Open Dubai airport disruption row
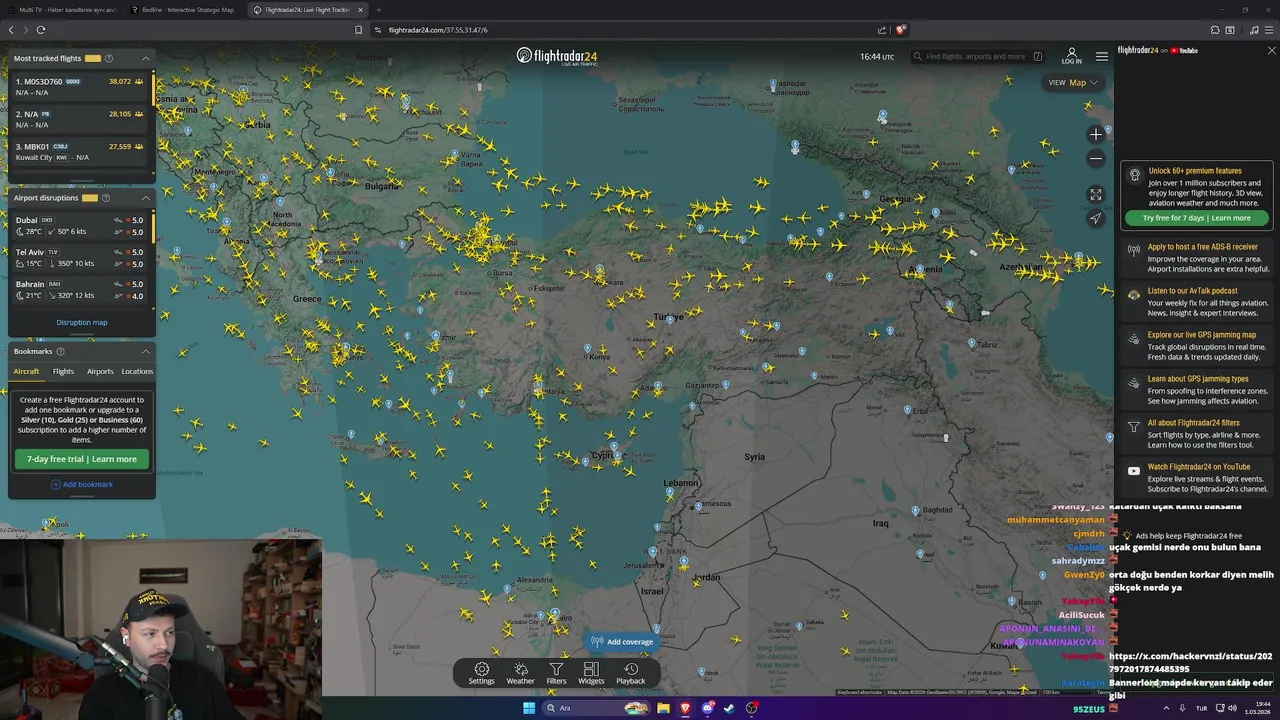The width and height of the screenshot is (1280, 720). (x=80, y=226)
